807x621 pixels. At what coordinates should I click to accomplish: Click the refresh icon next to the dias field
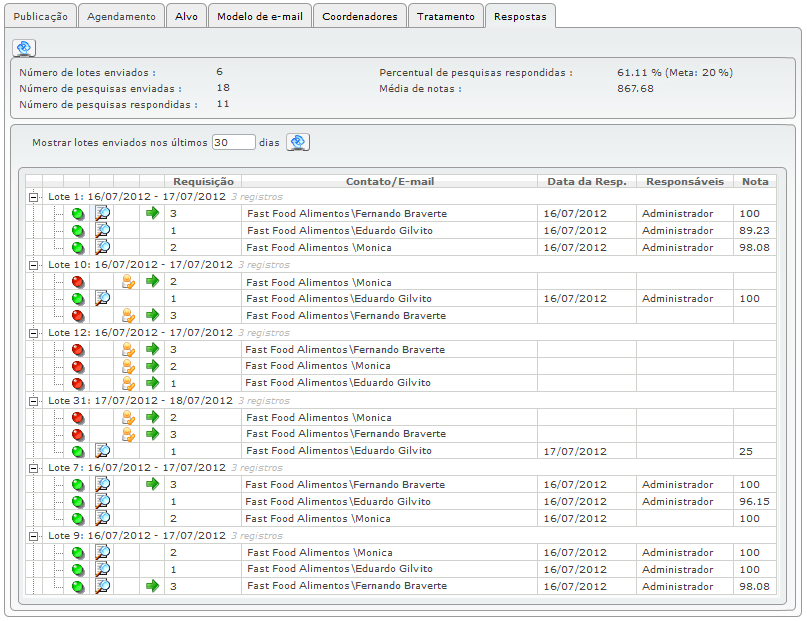[298, 142]
